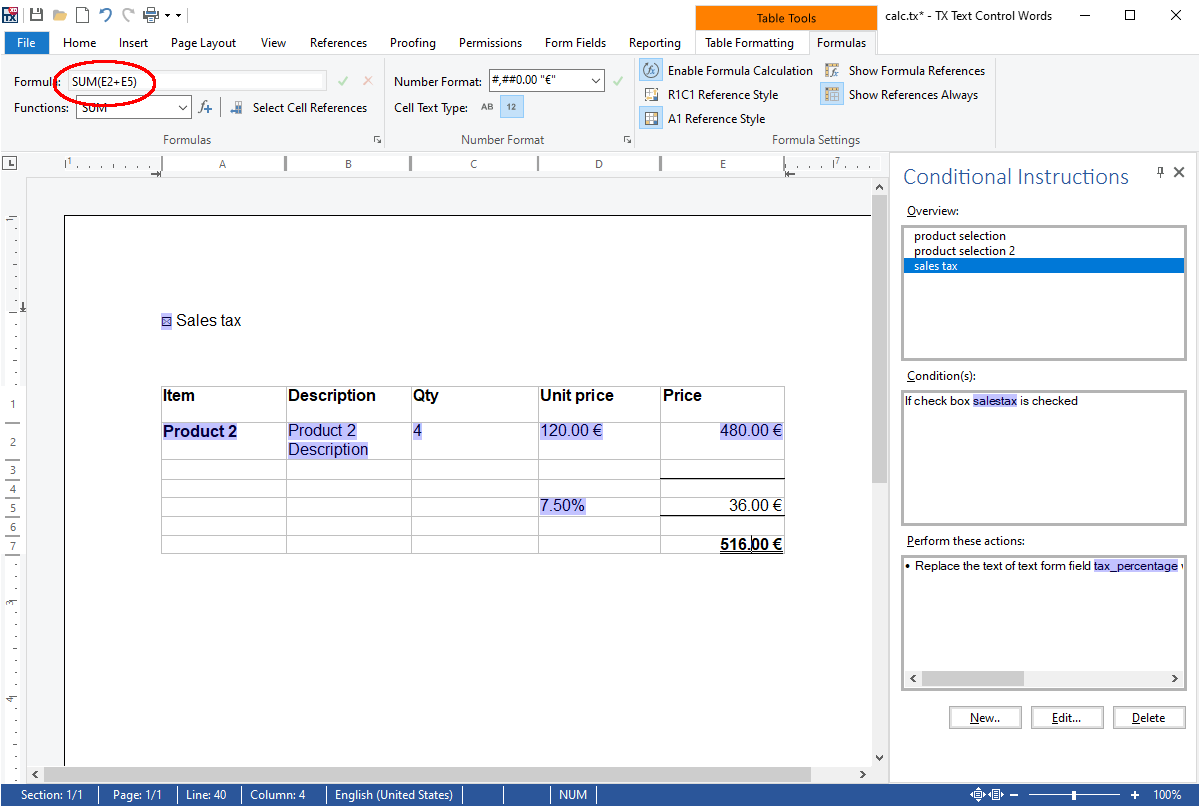Click the Print icon
Viewport: 1200px width, 807px height.
[151, 15]
